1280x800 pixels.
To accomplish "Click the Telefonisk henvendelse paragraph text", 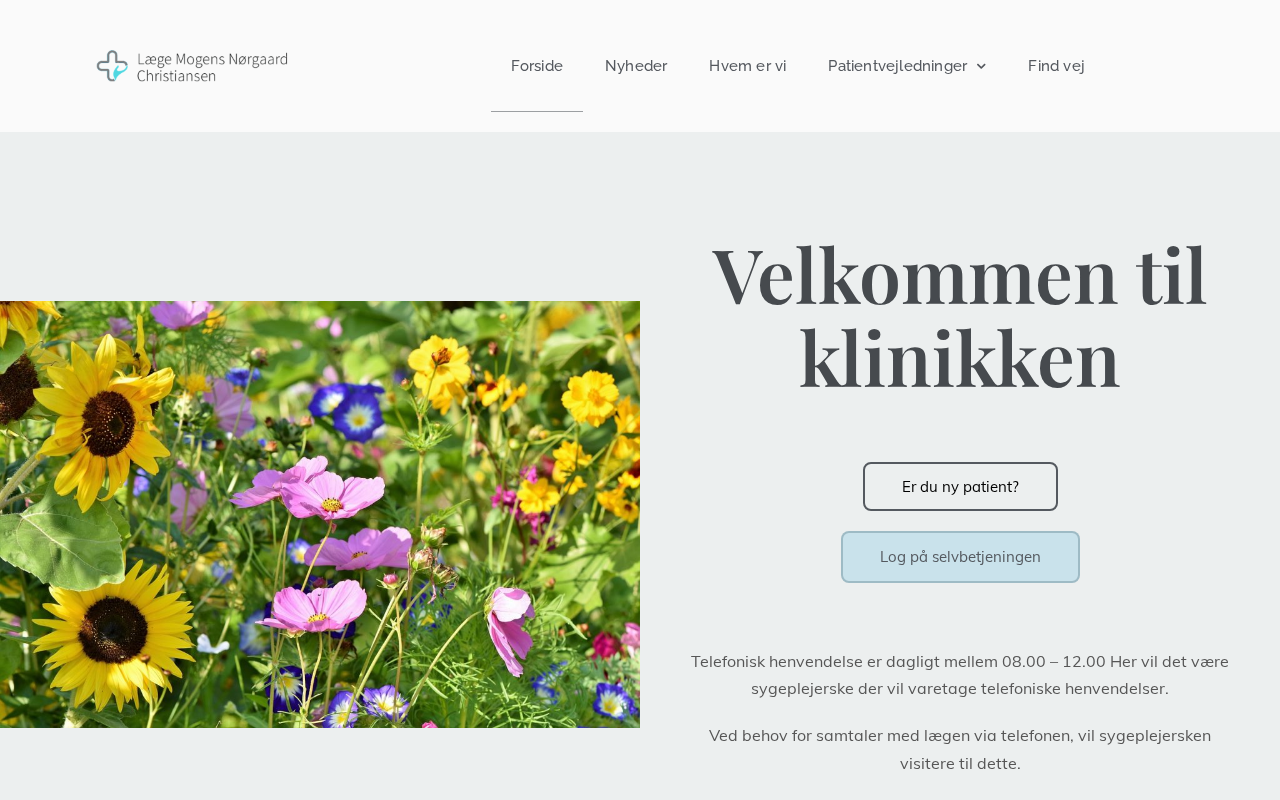I will [960, 675].
